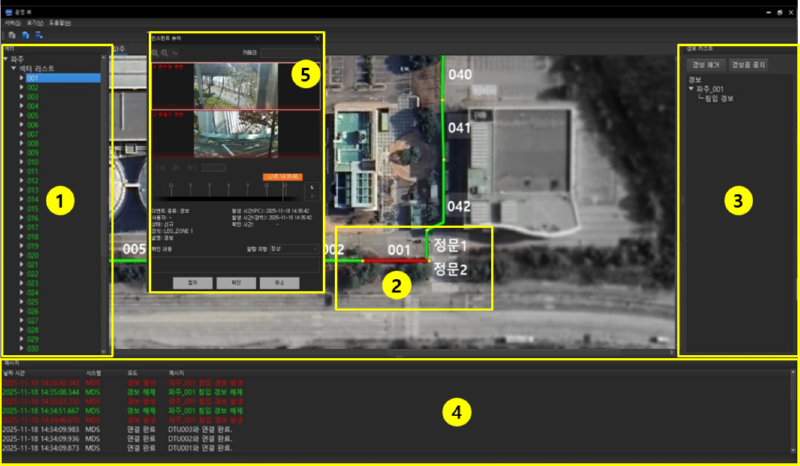Expand sector 002 in the tree
The image size is (800, 466).
pyautogui.click(x=21, y=87)
